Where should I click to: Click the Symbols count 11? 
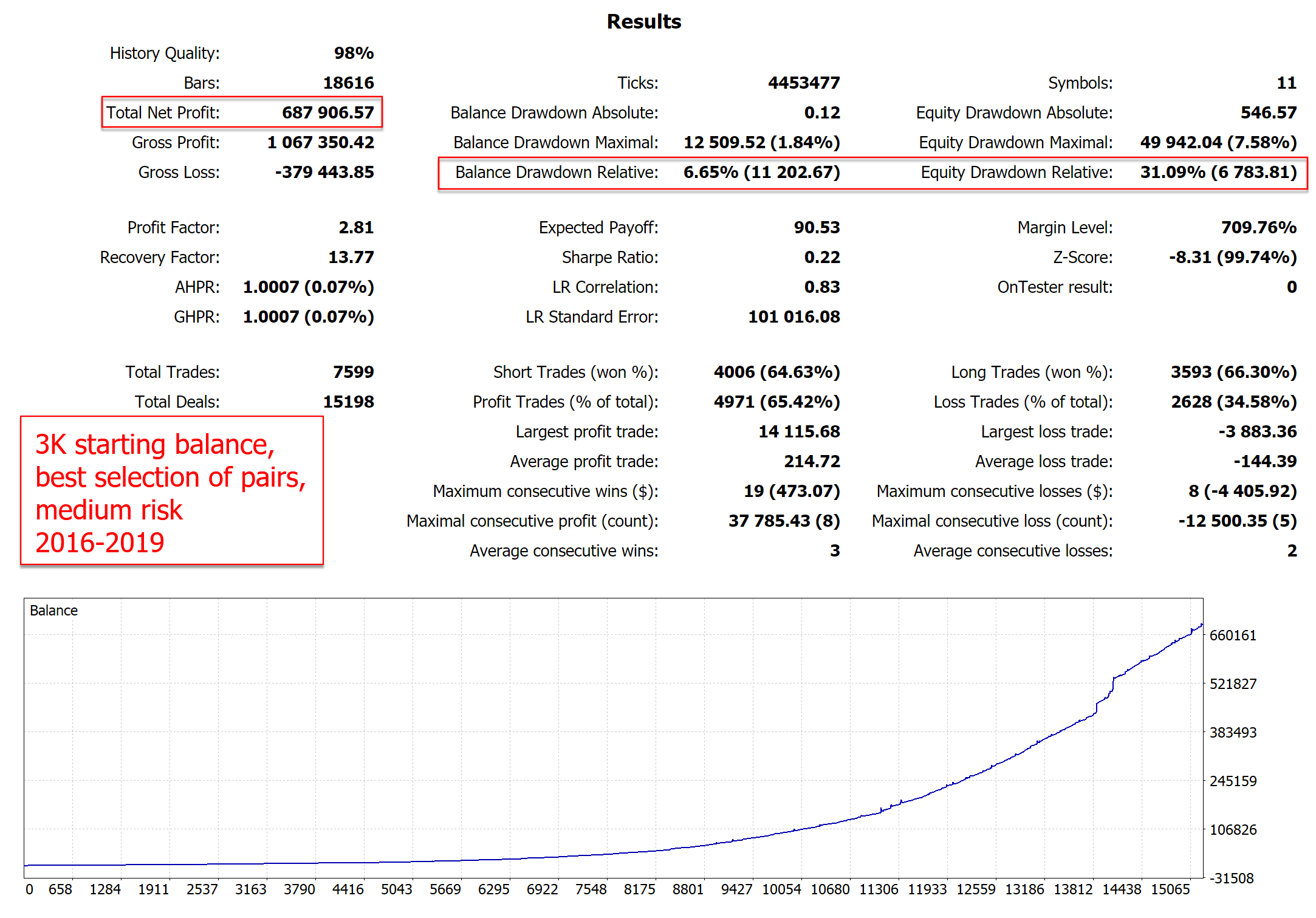[1286, 83]
